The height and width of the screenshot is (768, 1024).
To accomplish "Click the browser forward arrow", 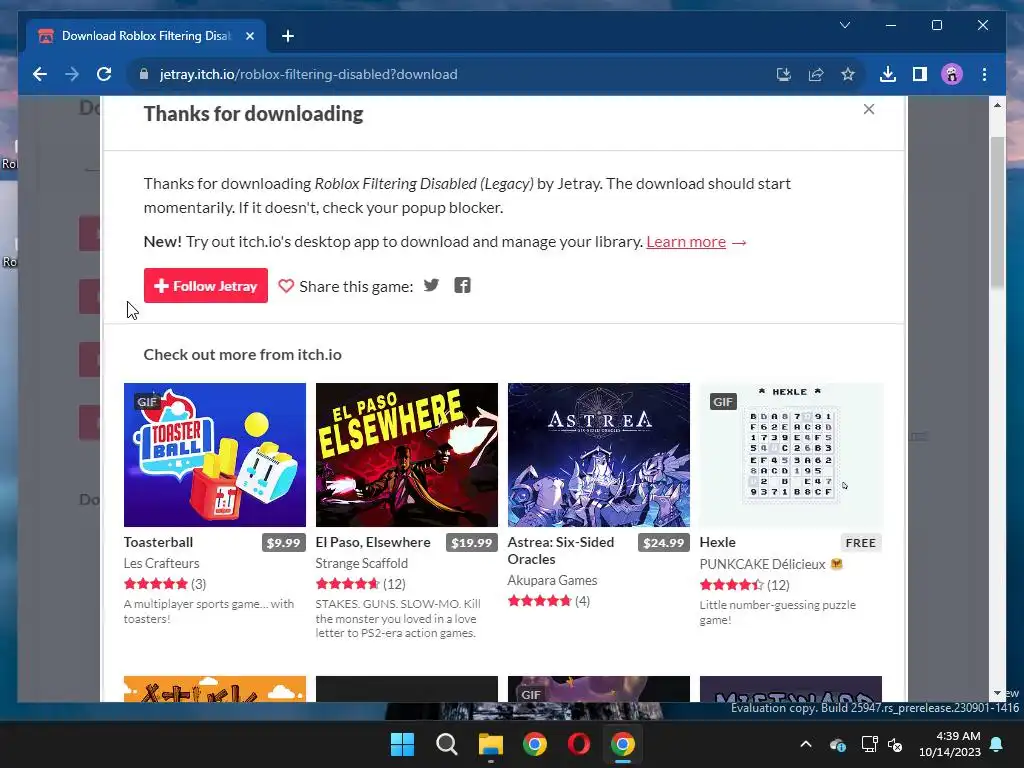I will coord(72,74).
